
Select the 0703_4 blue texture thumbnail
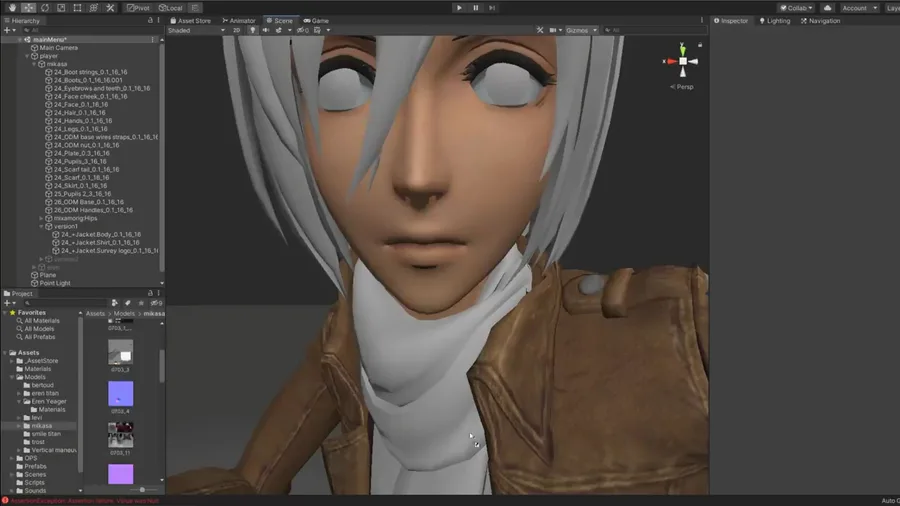pos(121,394)
